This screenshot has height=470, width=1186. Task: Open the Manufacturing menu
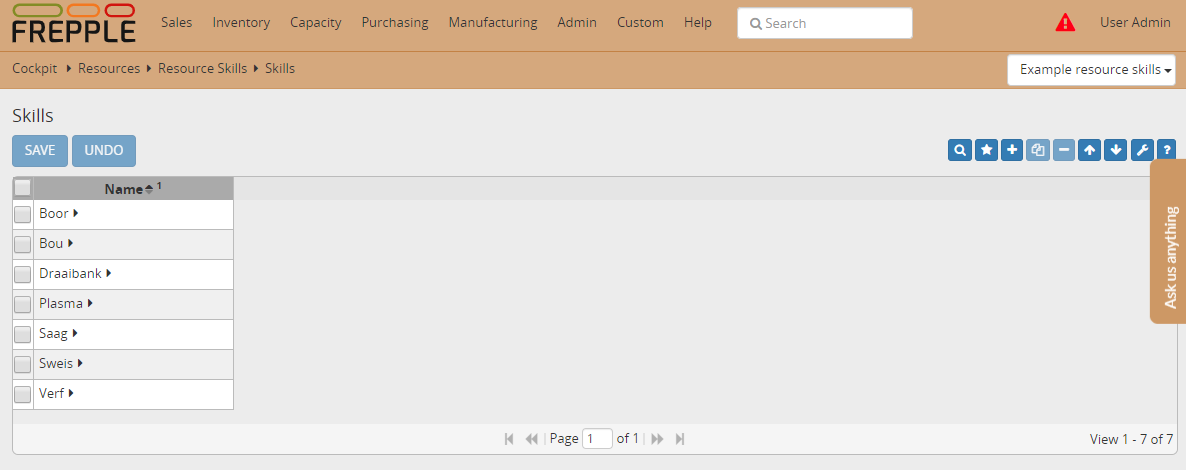pos(492,22)
